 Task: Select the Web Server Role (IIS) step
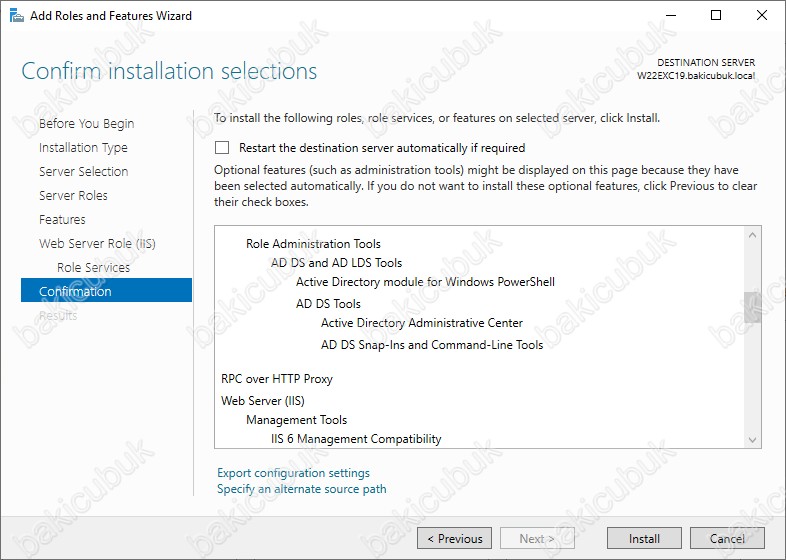click(97, 244)
